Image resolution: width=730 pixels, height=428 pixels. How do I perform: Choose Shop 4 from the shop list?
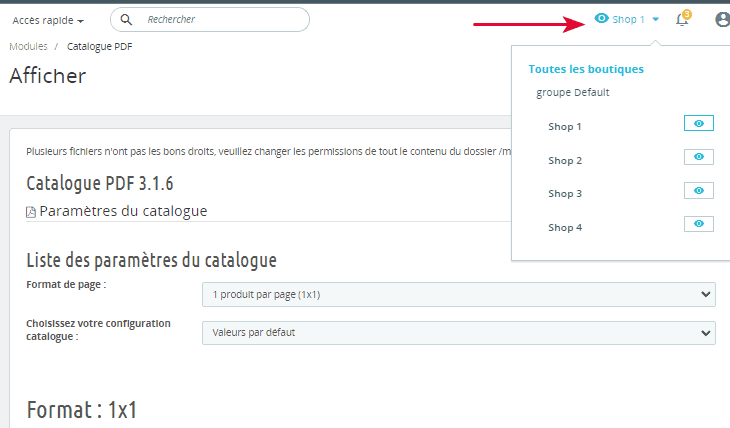(565, 227)
